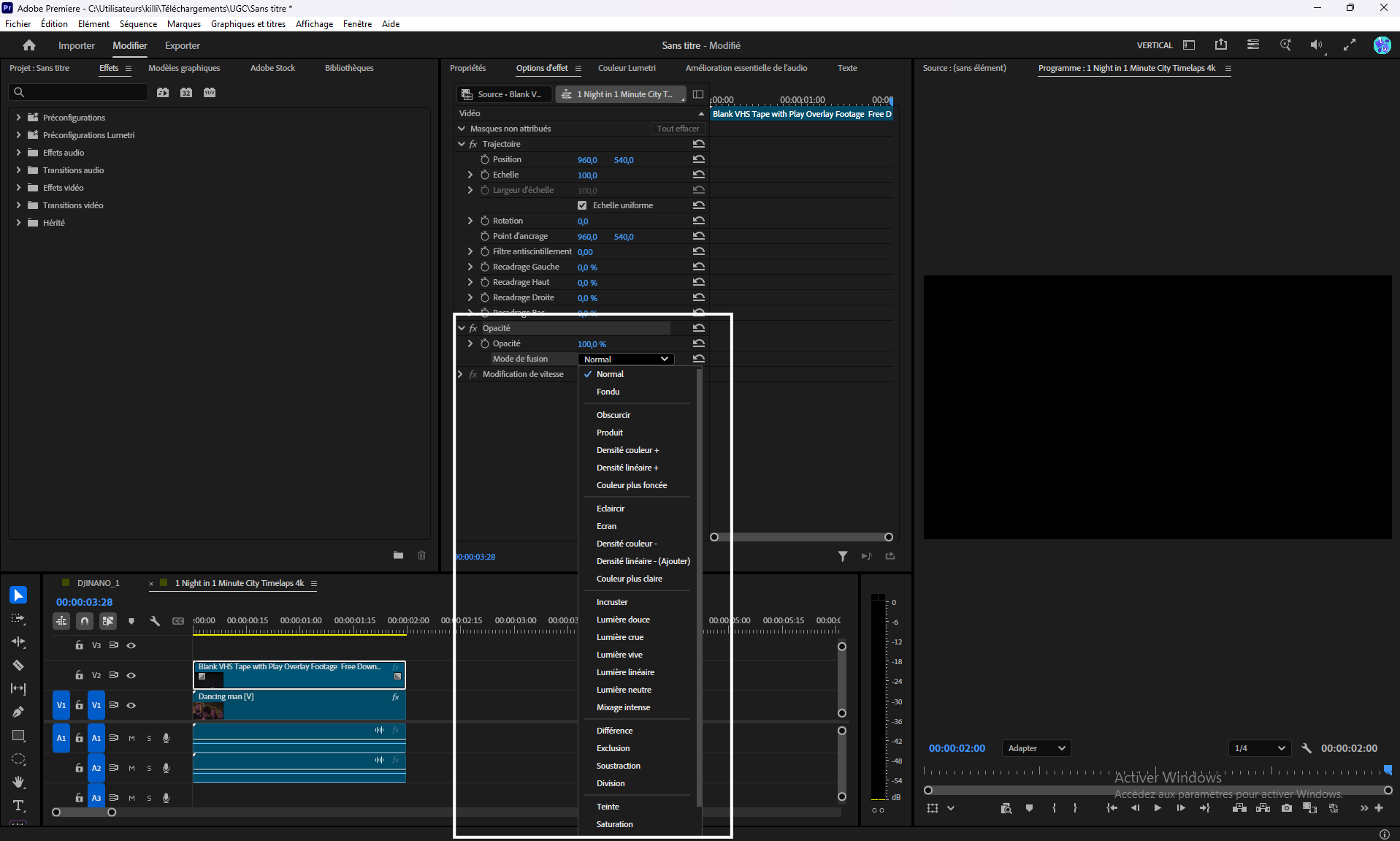Expand Modification de vitesse effect
1400x841 pixels.
click(x=460, y=374)
